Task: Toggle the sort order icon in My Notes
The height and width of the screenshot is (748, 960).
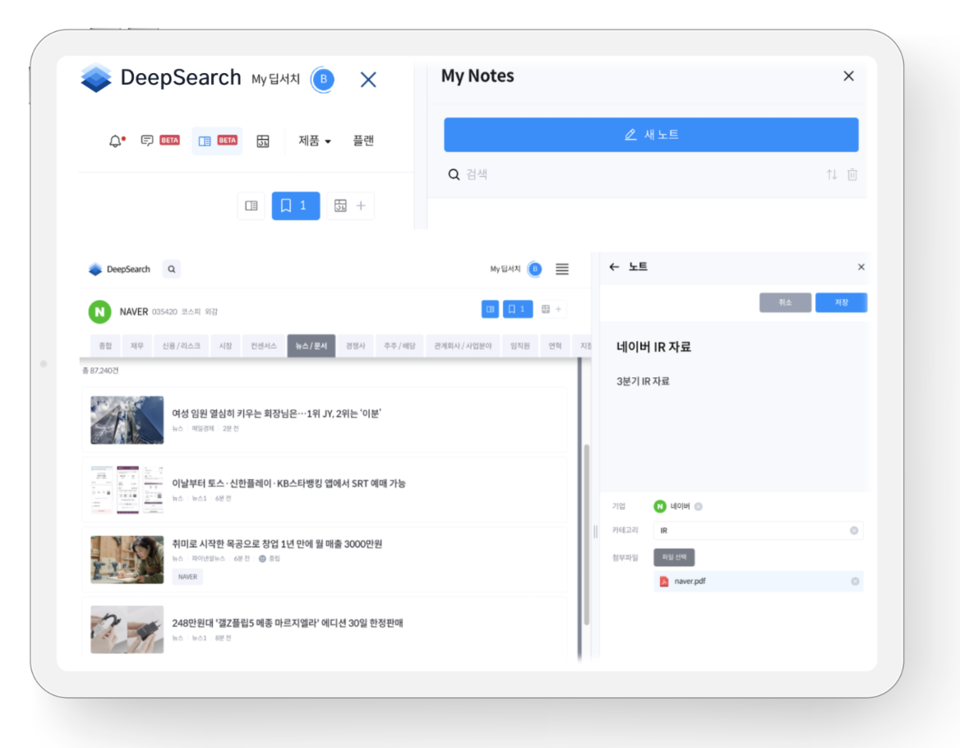Action: tap(829, 173)
